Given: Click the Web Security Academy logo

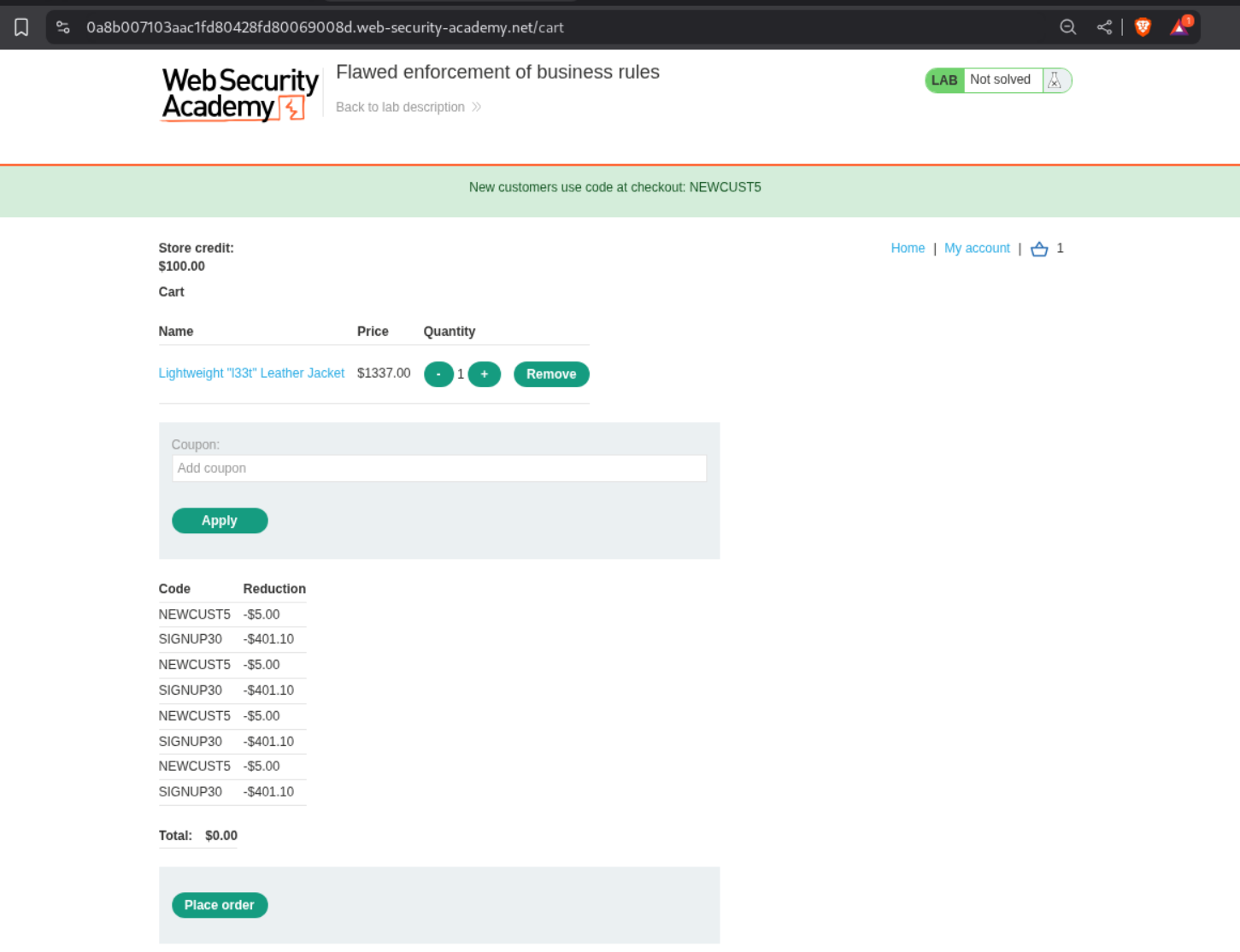Looking at the screenshot, I should click(x=239, y=94).
